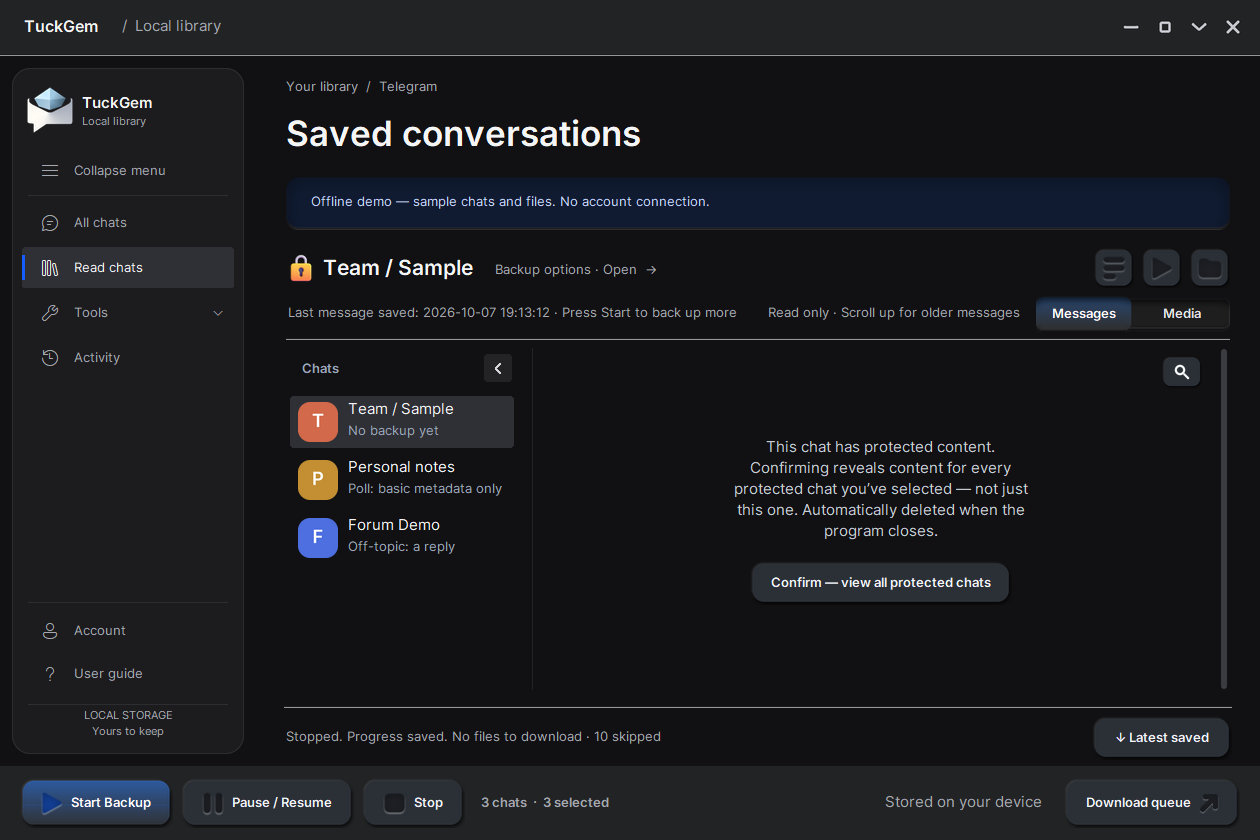Click the protected content warning message

click(x=880, y=489)
